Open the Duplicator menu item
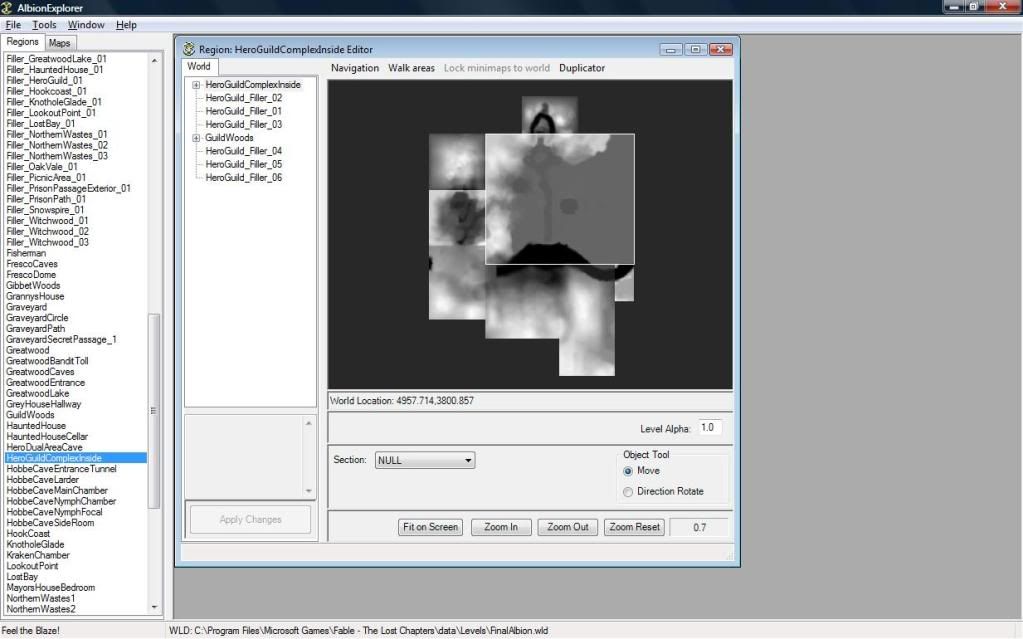1023x639 pixels. coord(582,68)
